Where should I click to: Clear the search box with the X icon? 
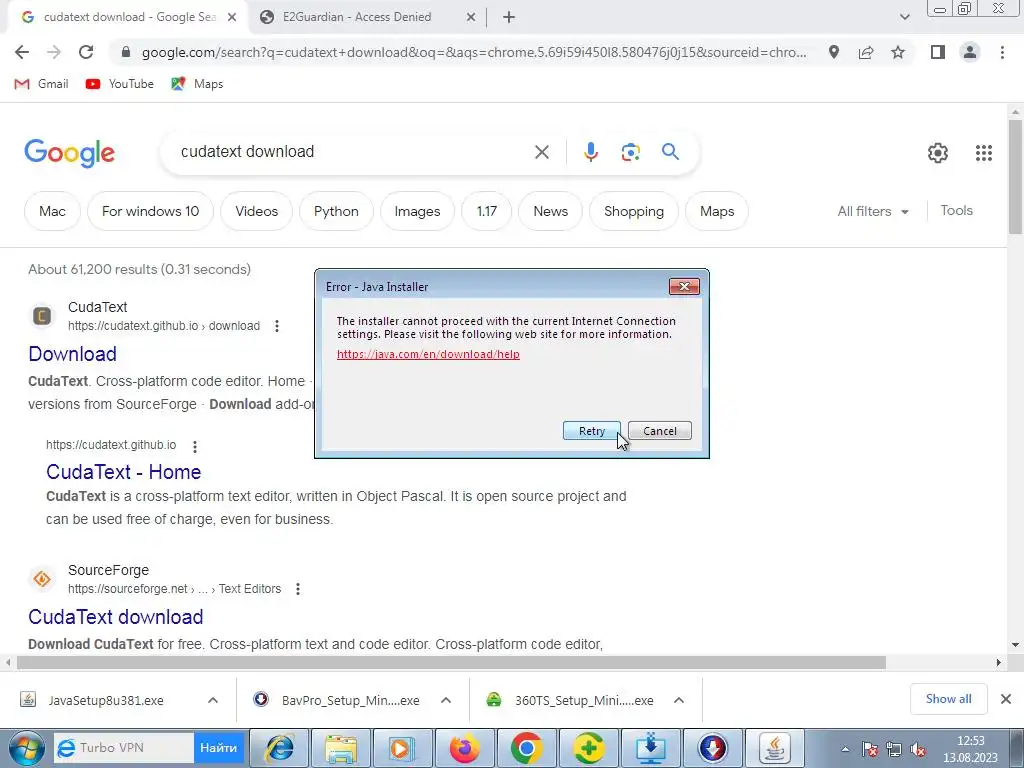tap(541, 152)
